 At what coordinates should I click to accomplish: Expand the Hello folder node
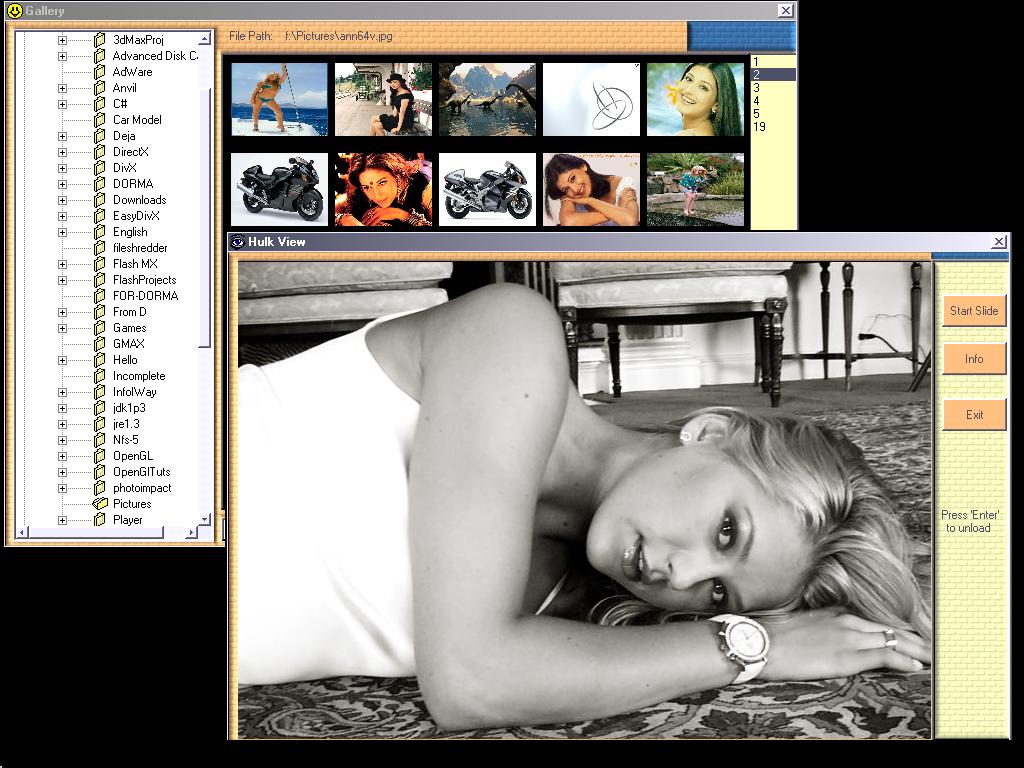click(62, 360)
